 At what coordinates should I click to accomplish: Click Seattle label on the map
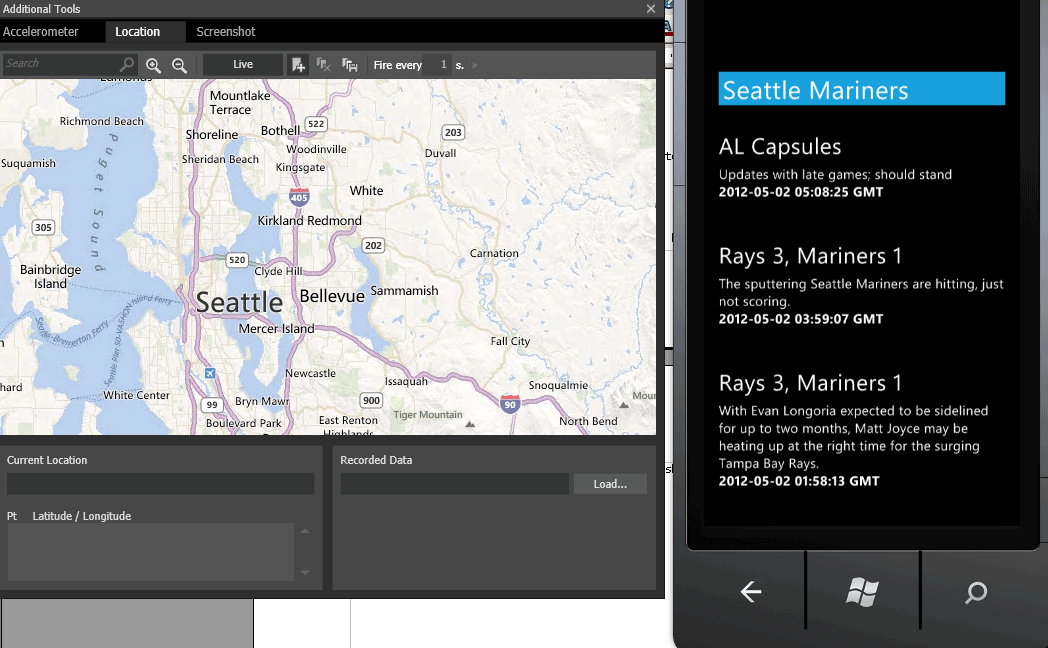pyautogui.click(x=239, y=302)
